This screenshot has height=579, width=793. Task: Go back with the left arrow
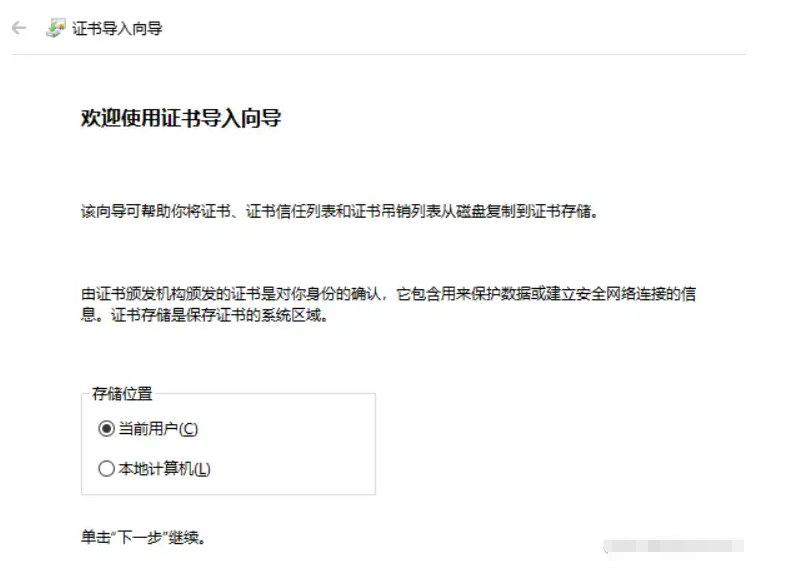(x=19, y=28)
